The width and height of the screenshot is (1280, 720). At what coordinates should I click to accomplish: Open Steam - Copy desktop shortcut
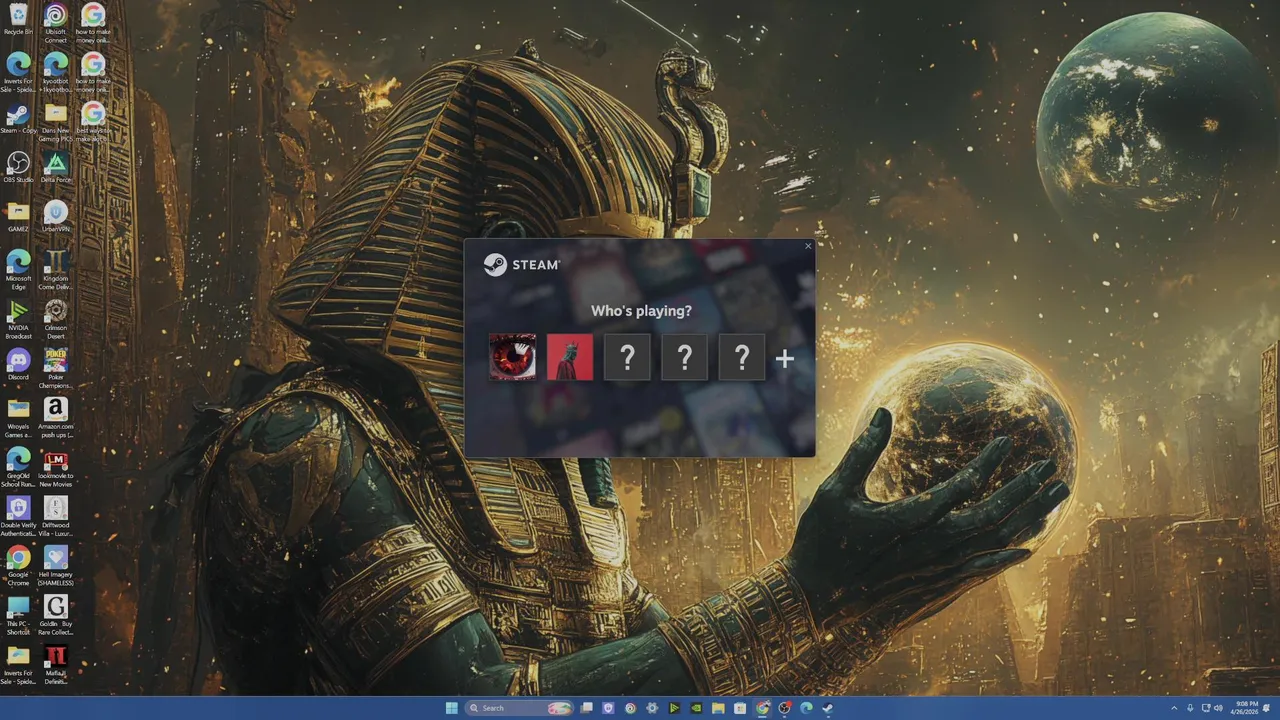[18, 119]
